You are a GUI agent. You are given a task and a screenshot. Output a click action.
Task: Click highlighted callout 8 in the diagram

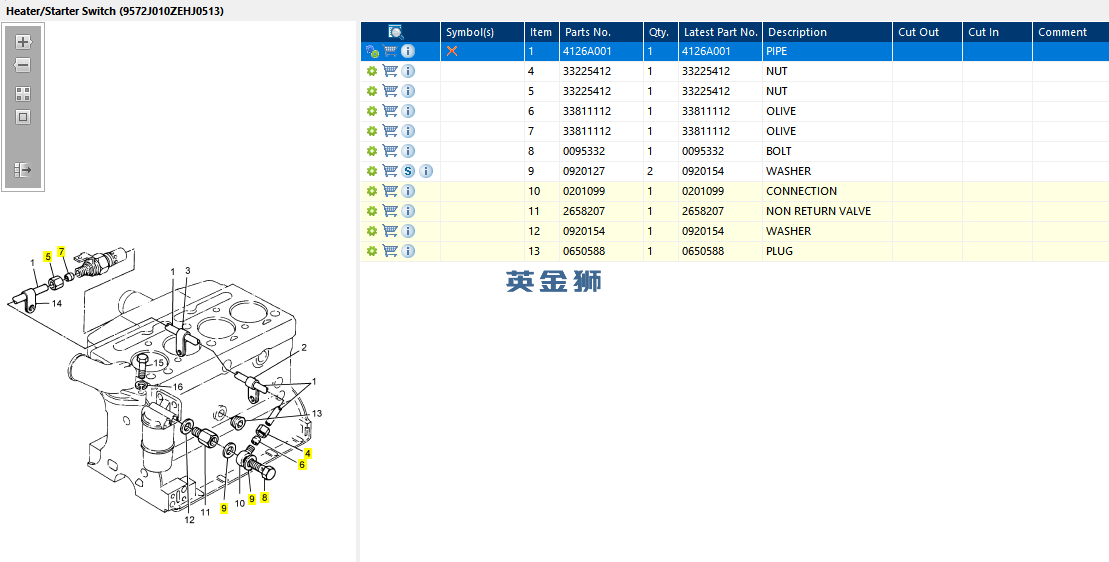tap(265, 497)
